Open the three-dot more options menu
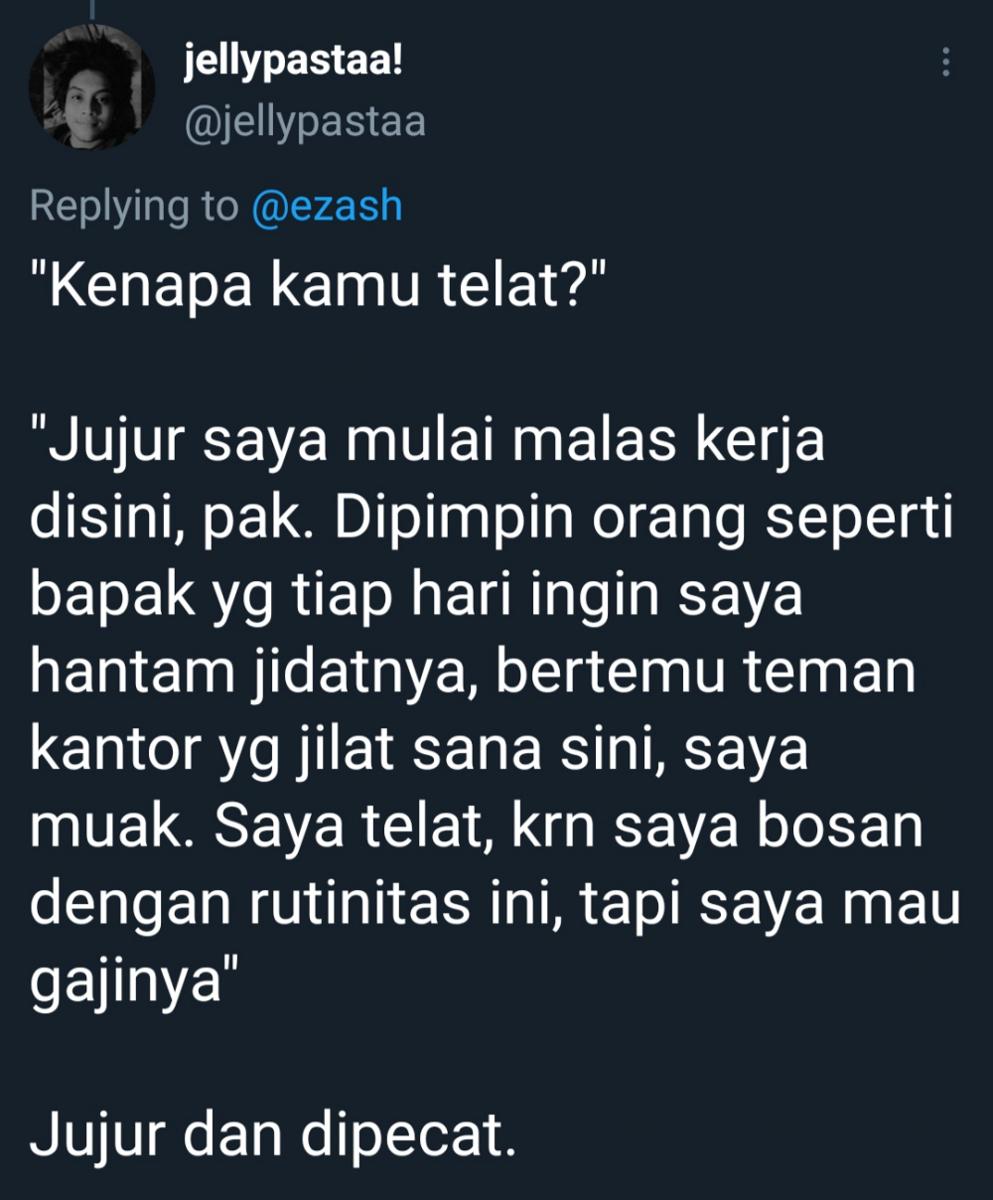Image resolution: width=993 pixels, height=1200 pixels. pos(945,64)
